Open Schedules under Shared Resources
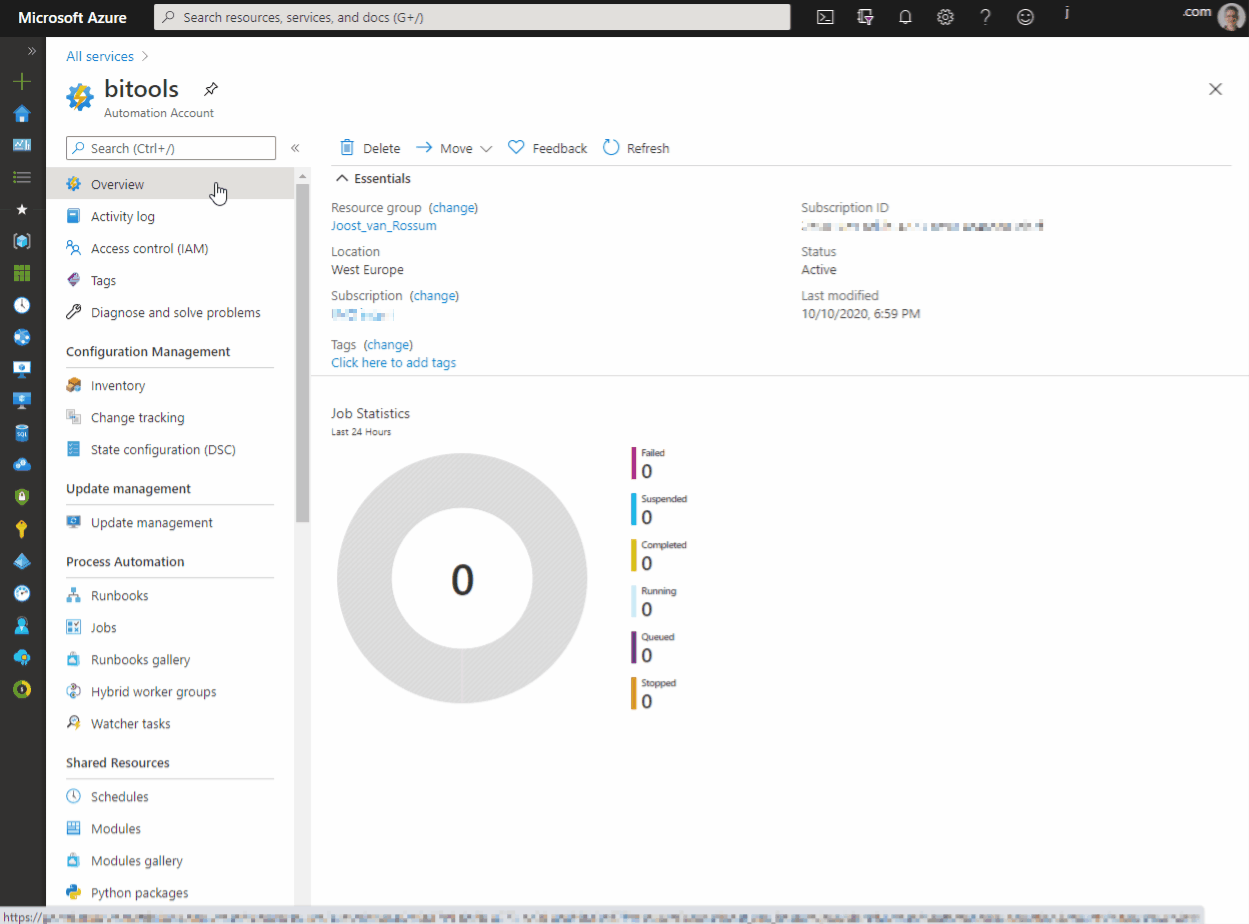 (x=117, y=796)
